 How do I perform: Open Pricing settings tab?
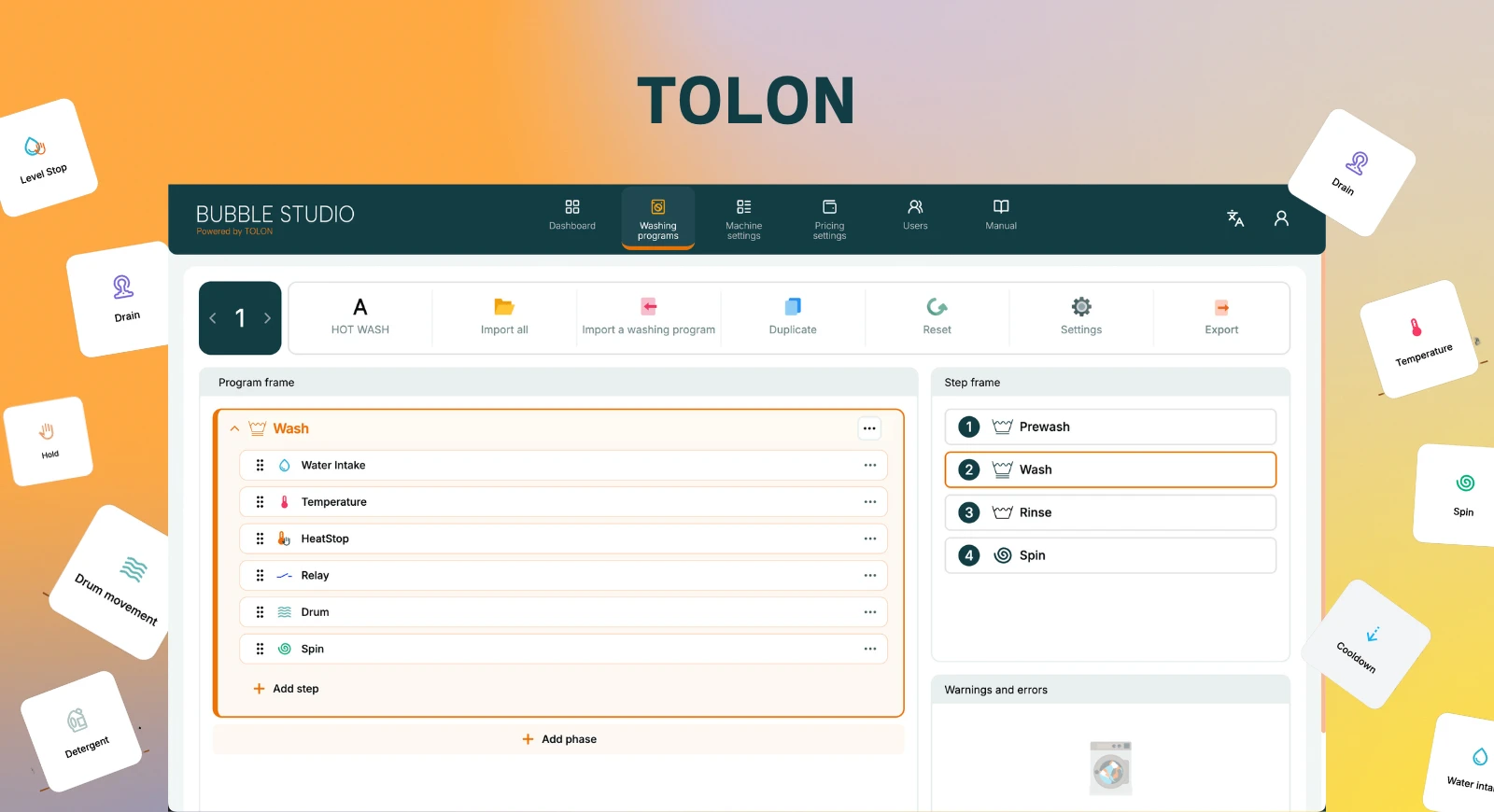(829, 218)
